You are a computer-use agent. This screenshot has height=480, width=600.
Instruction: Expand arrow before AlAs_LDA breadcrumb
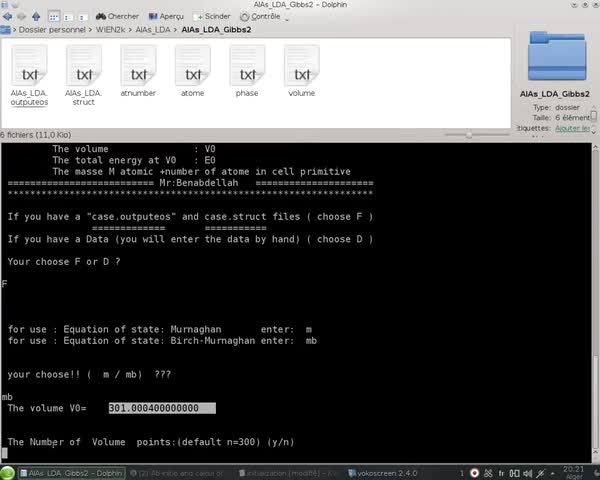[130, 29]
